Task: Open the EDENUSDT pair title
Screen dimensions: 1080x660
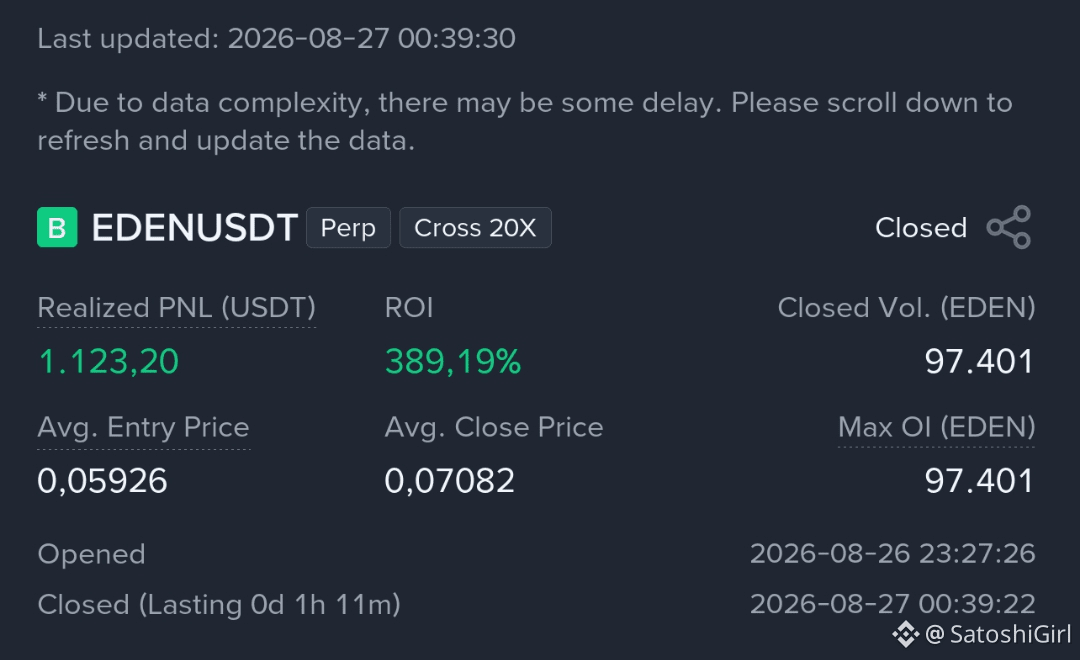Action: [x=194, y=227]
